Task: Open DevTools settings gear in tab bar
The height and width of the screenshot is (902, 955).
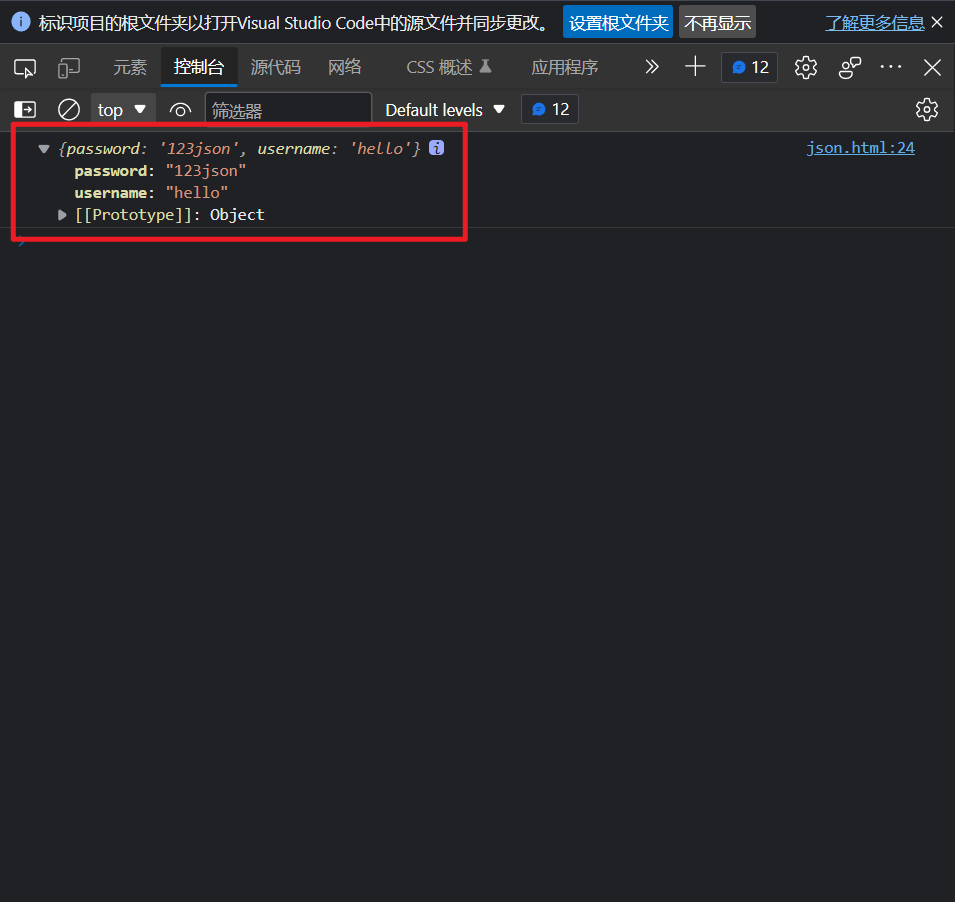Action: tap(805, 67)
